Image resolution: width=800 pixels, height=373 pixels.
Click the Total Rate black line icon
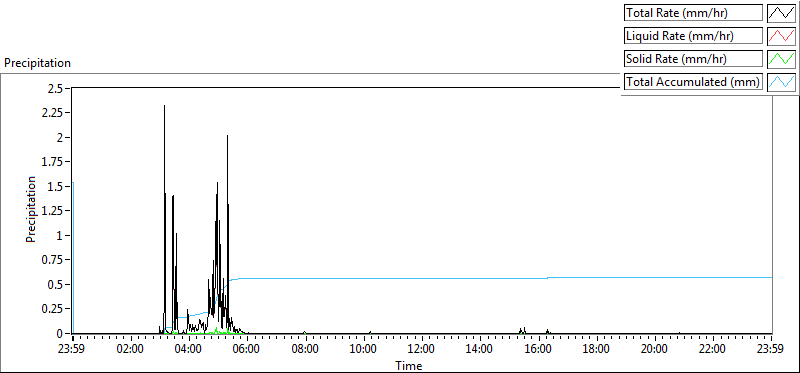(x=781, y=13)
